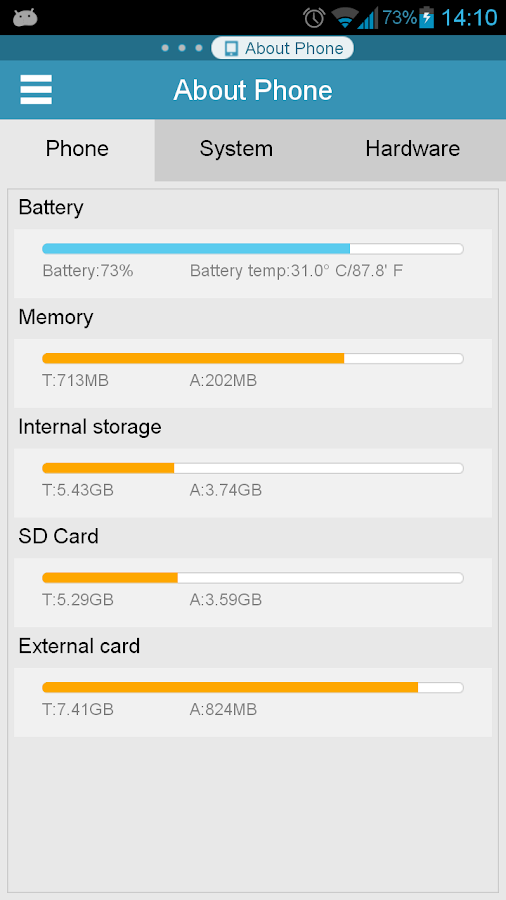Tap the Wi-Fi signal icon
The image size is (506, 900).
[345, 18]
